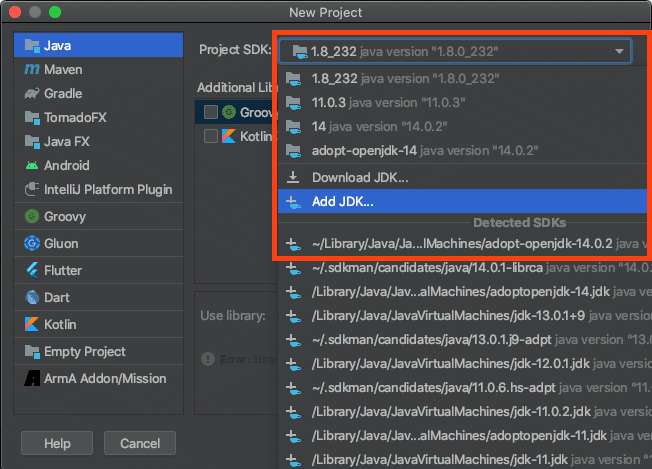Screen dimensions: 652x469
Task: Click the Maven icon in sidebar
Action: pos(32,69)
